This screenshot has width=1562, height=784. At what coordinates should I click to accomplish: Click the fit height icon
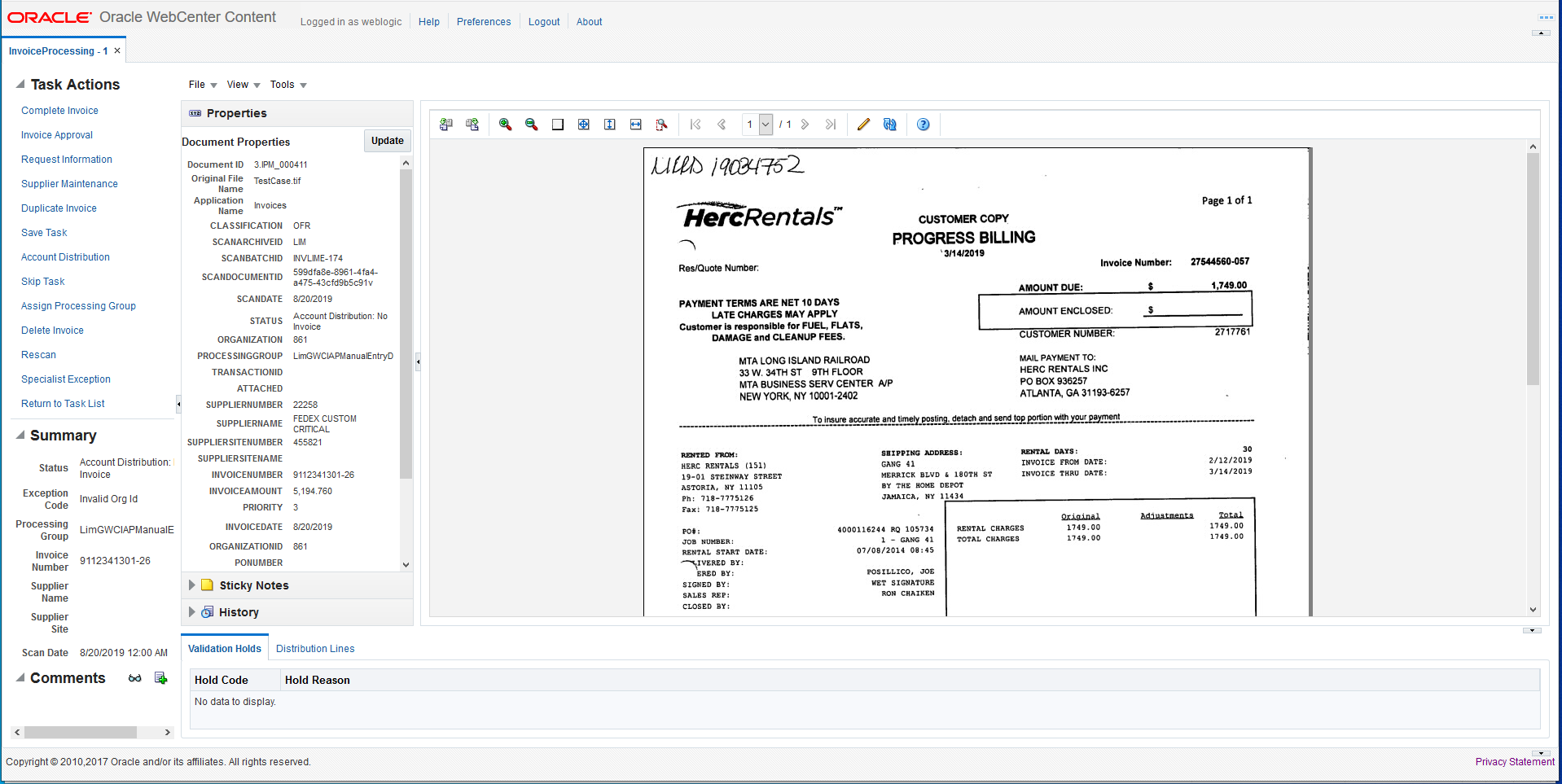pos(609,125)
